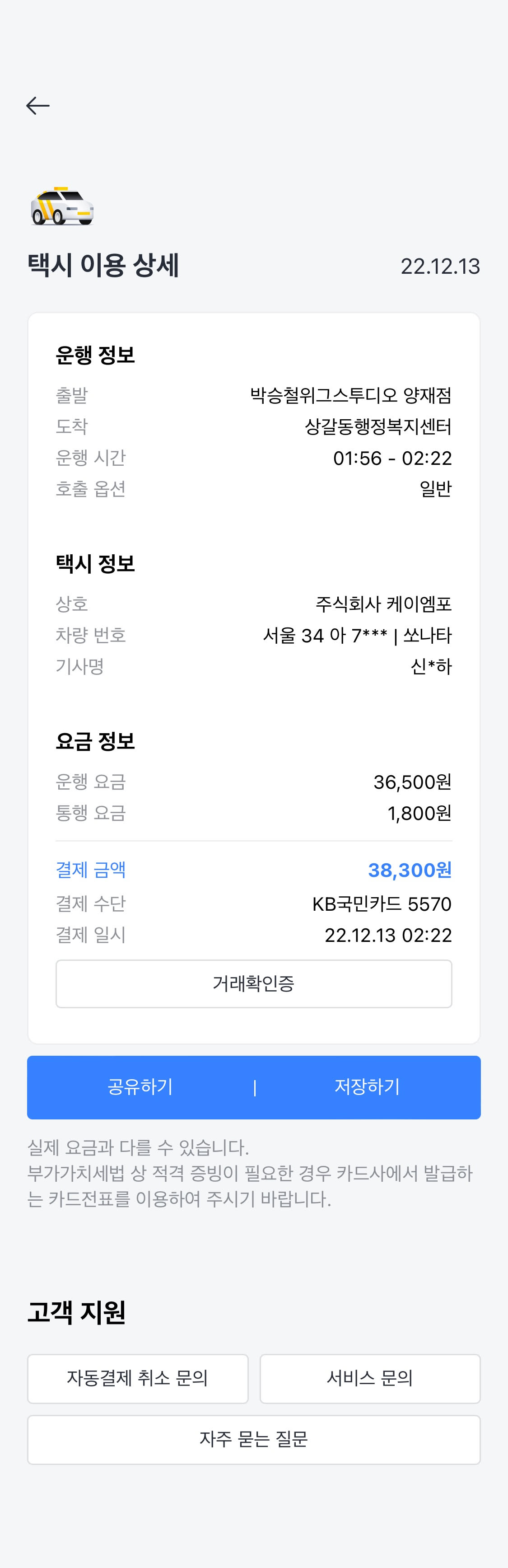508x1568 pixels.
Task: Open 자주 묻는 질문 FAQ
Action: (x=254, y=1440)
